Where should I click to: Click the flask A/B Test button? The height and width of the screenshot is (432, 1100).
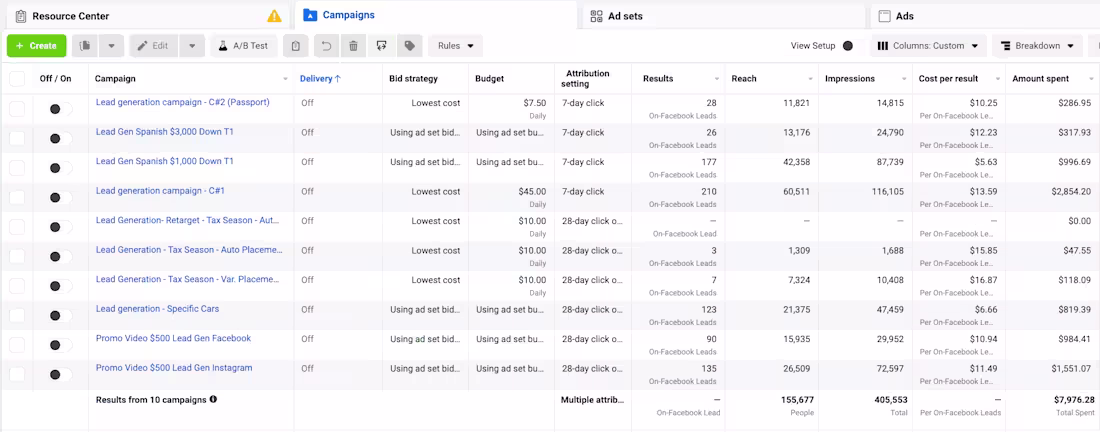click(x=244, y=46)
